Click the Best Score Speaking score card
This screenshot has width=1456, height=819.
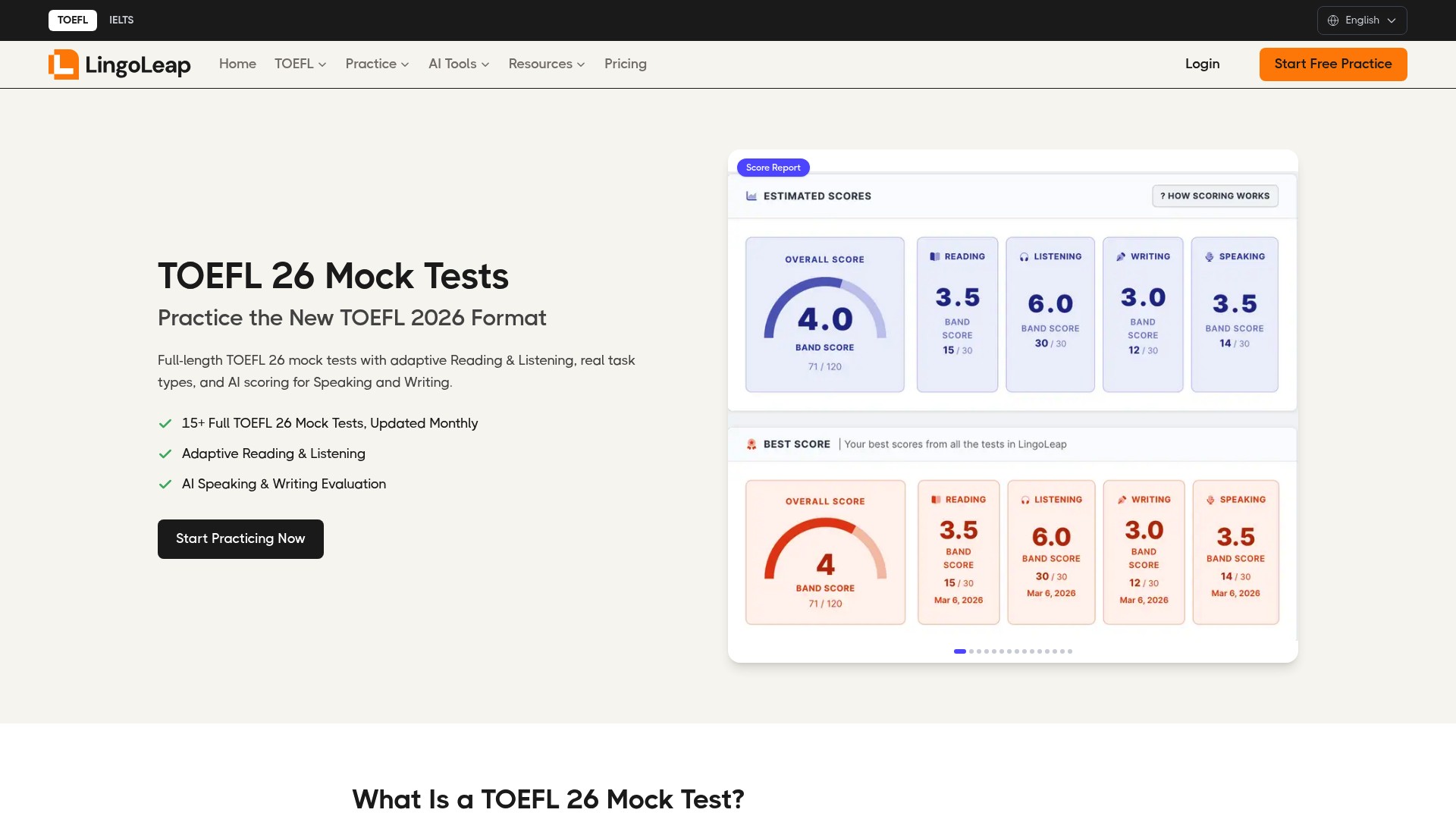pos(1236,552)
